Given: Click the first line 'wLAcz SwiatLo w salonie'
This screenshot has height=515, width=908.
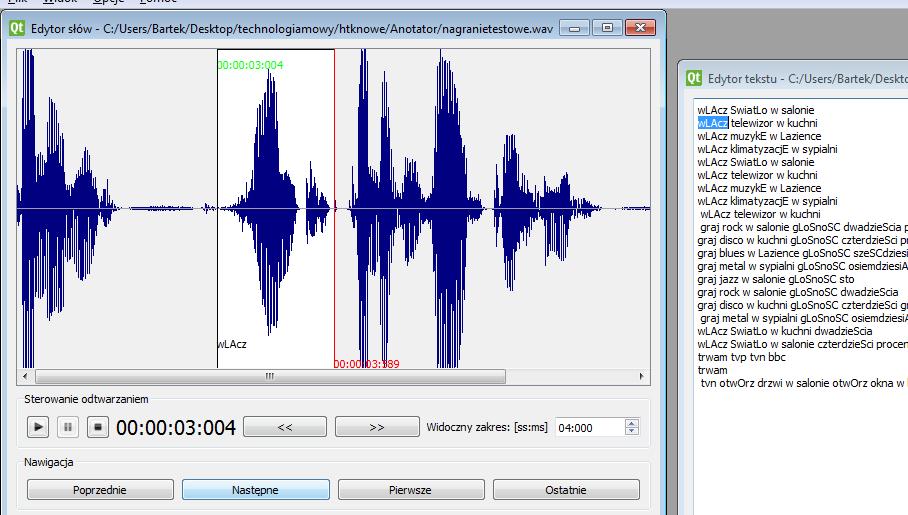Looking at the screenshot, I should pyautogui.click(x=756, y=110).
